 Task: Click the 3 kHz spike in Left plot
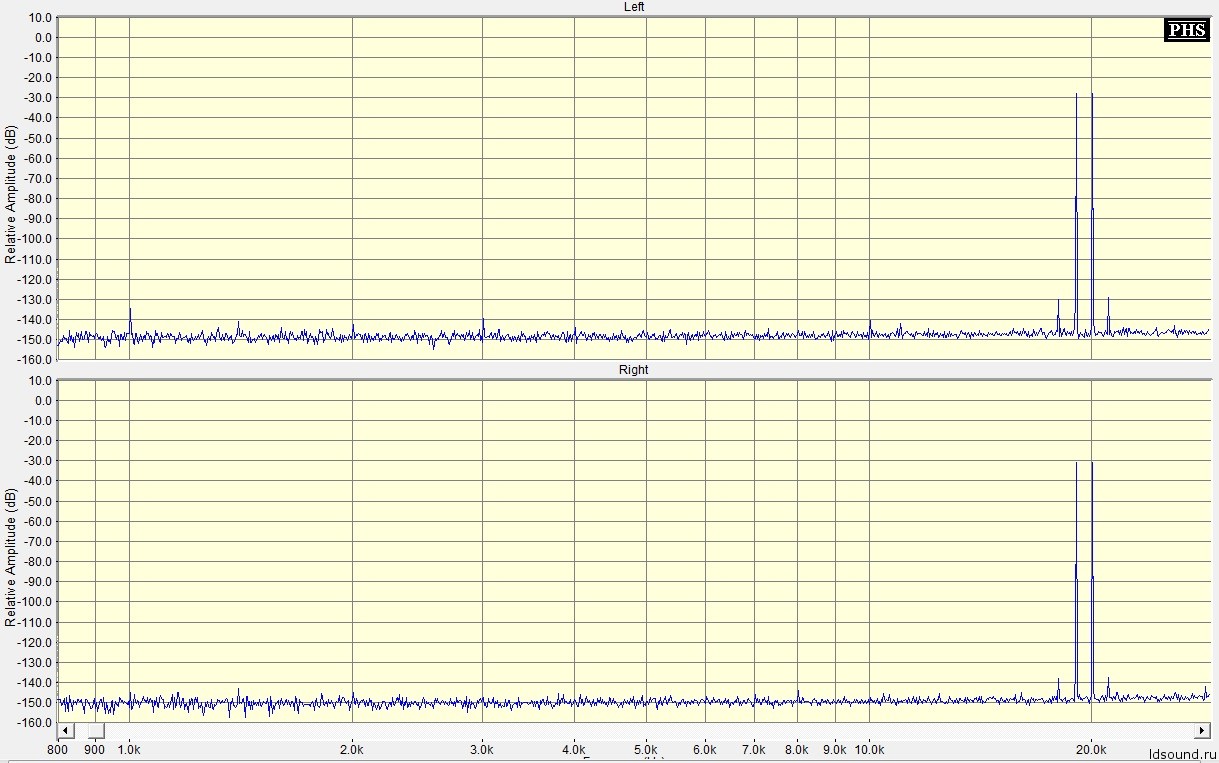483,328
